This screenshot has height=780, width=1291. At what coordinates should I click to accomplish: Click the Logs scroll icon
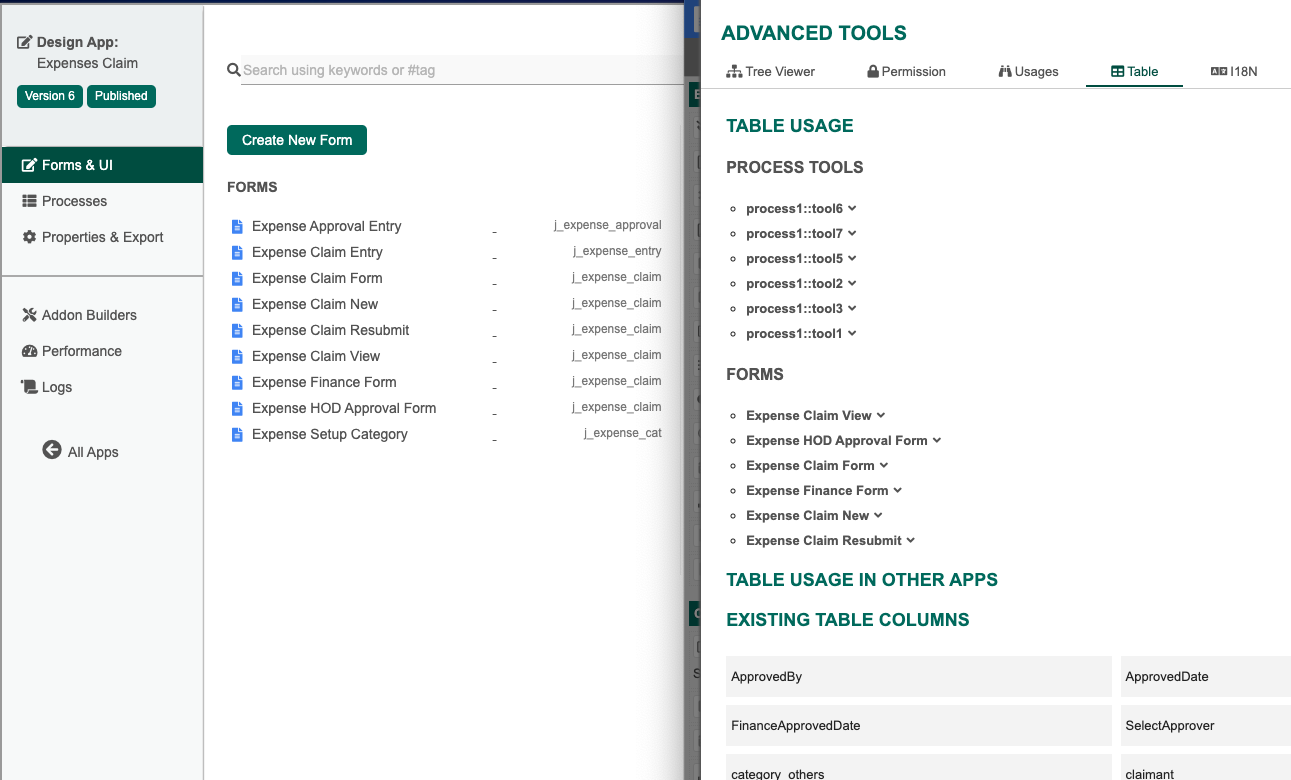click(x=29, y=387)
